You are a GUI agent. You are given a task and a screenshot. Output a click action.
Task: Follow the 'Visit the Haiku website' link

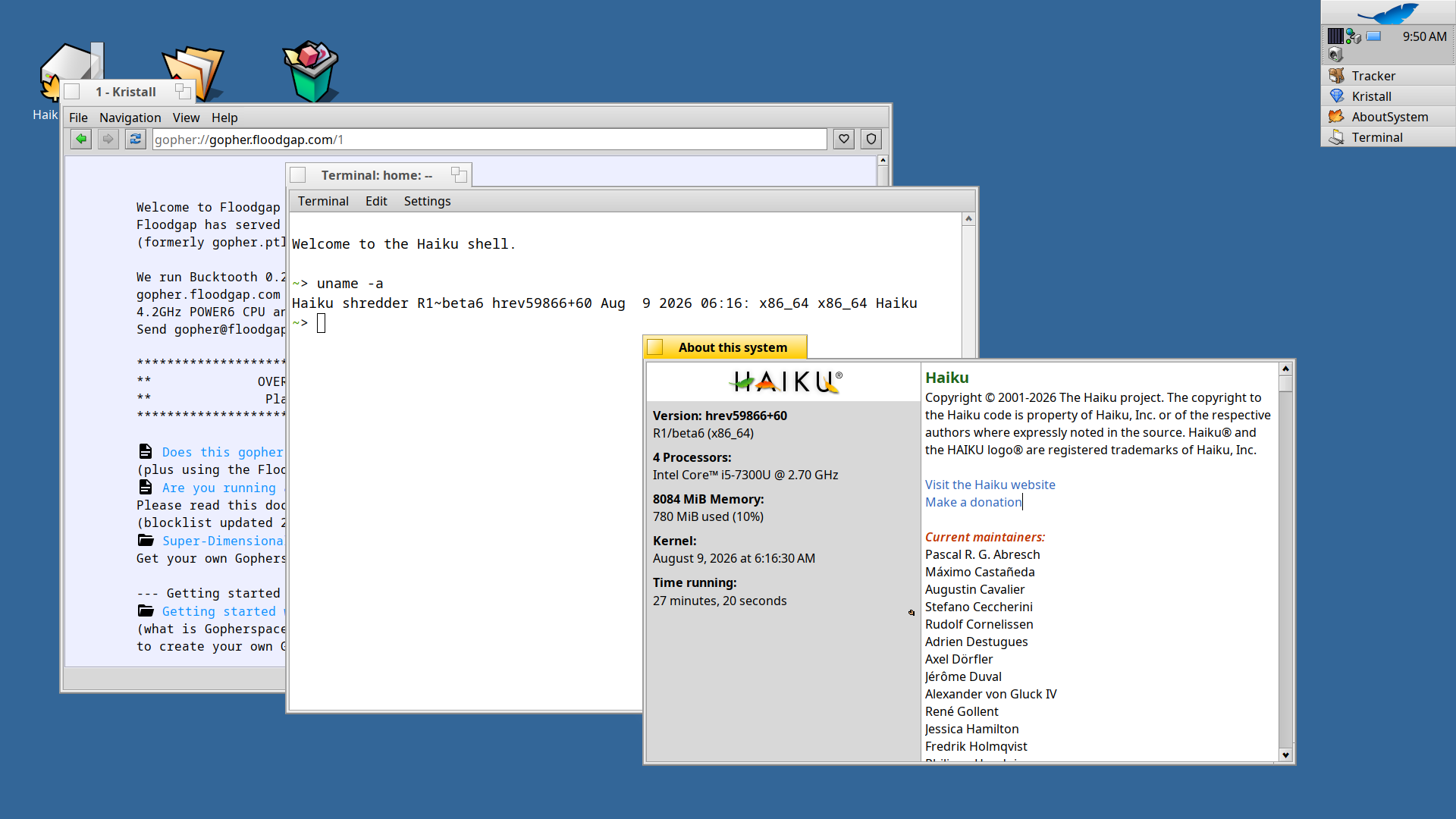click(x=990, y=485)
